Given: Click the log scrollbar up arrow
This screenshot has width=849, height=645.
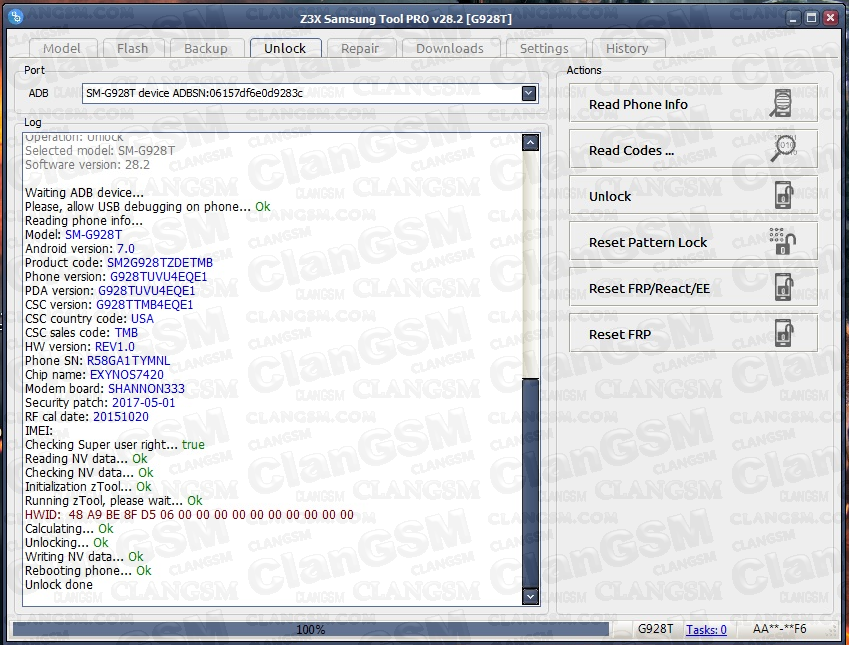Looking at the screenshot, I should click(530, 143).
